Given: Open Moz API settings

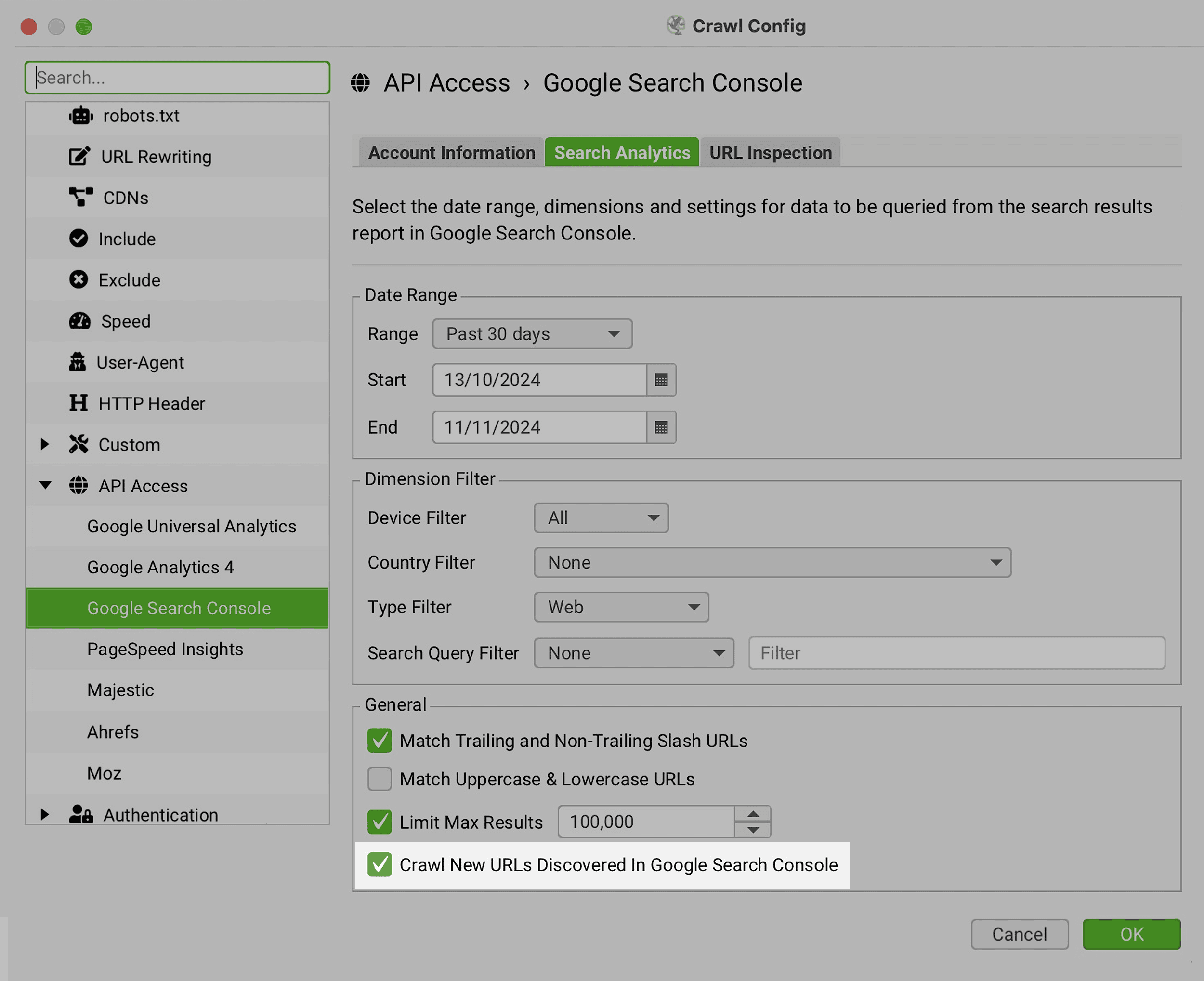Looking at the screenshot, I should (x=177, y=773).
